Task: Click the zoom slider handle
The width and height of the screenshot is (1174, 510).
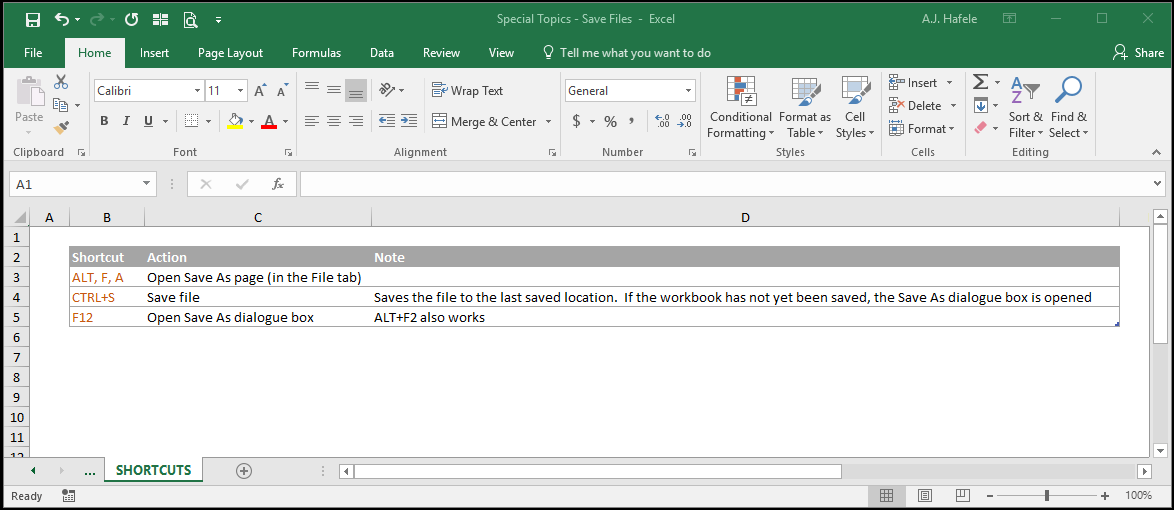Action: click(x=1047, y=496)
